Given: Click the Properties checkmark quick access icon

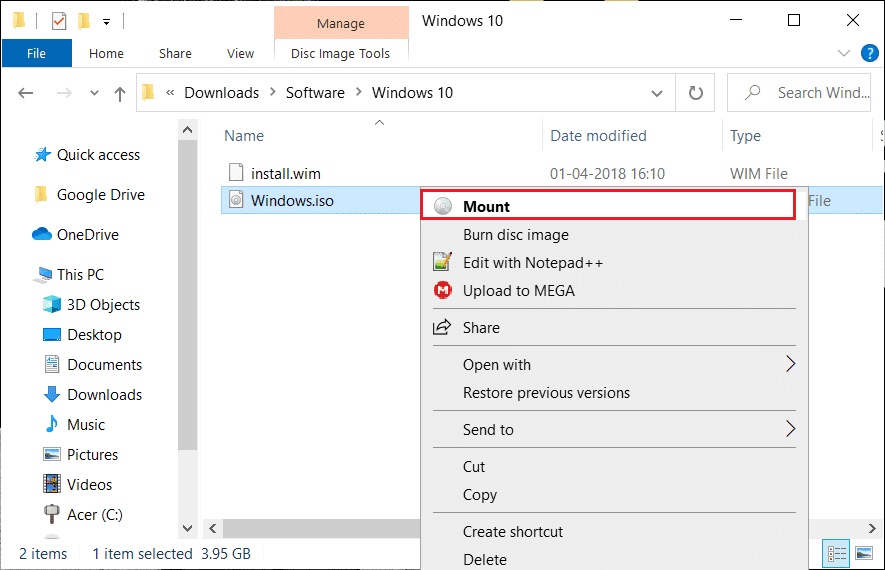Looking at the screenshot, I should click(58, 20).
